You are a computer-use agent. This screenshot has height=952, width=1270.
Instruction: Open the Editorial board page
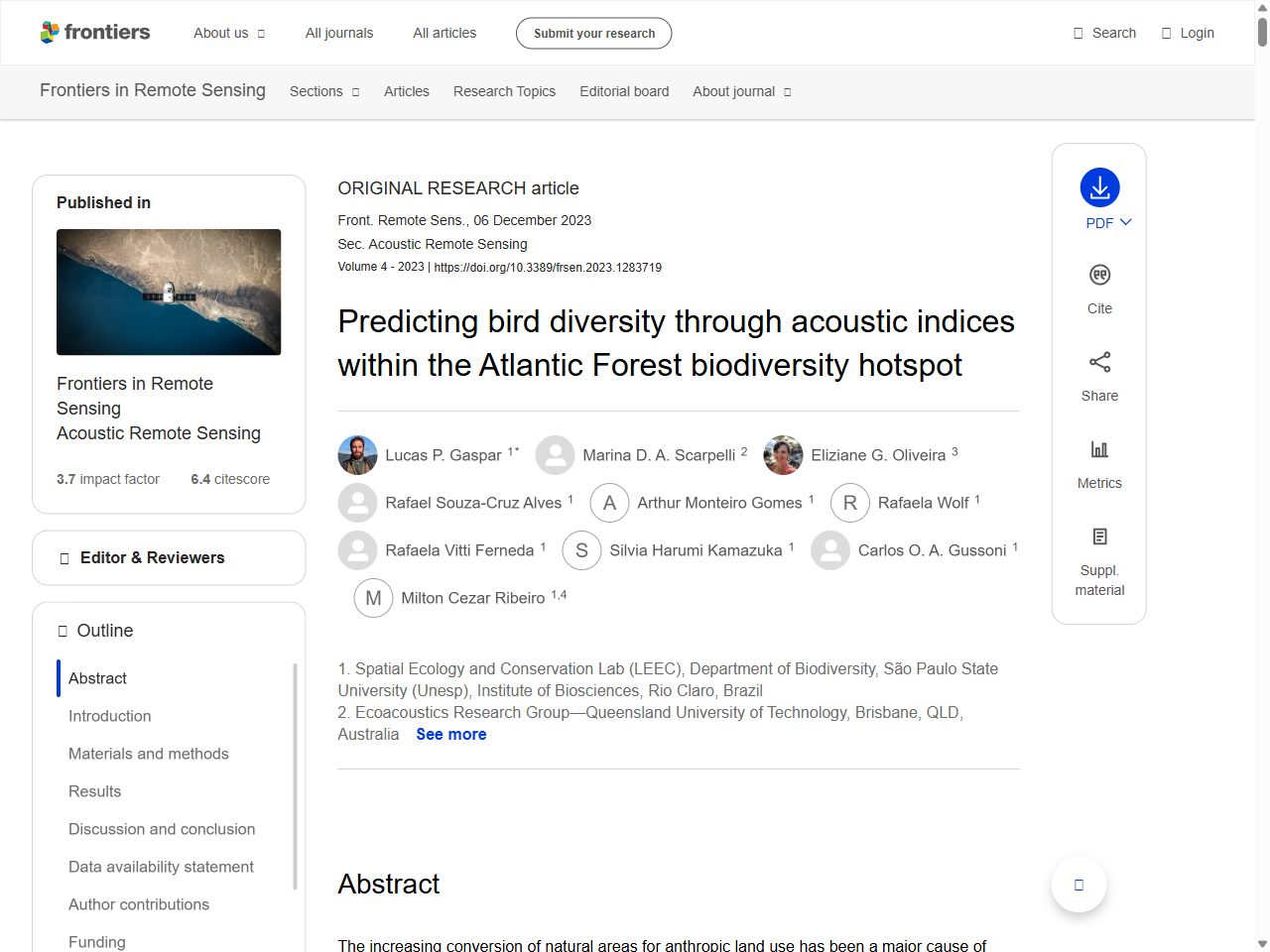point(624,91)
